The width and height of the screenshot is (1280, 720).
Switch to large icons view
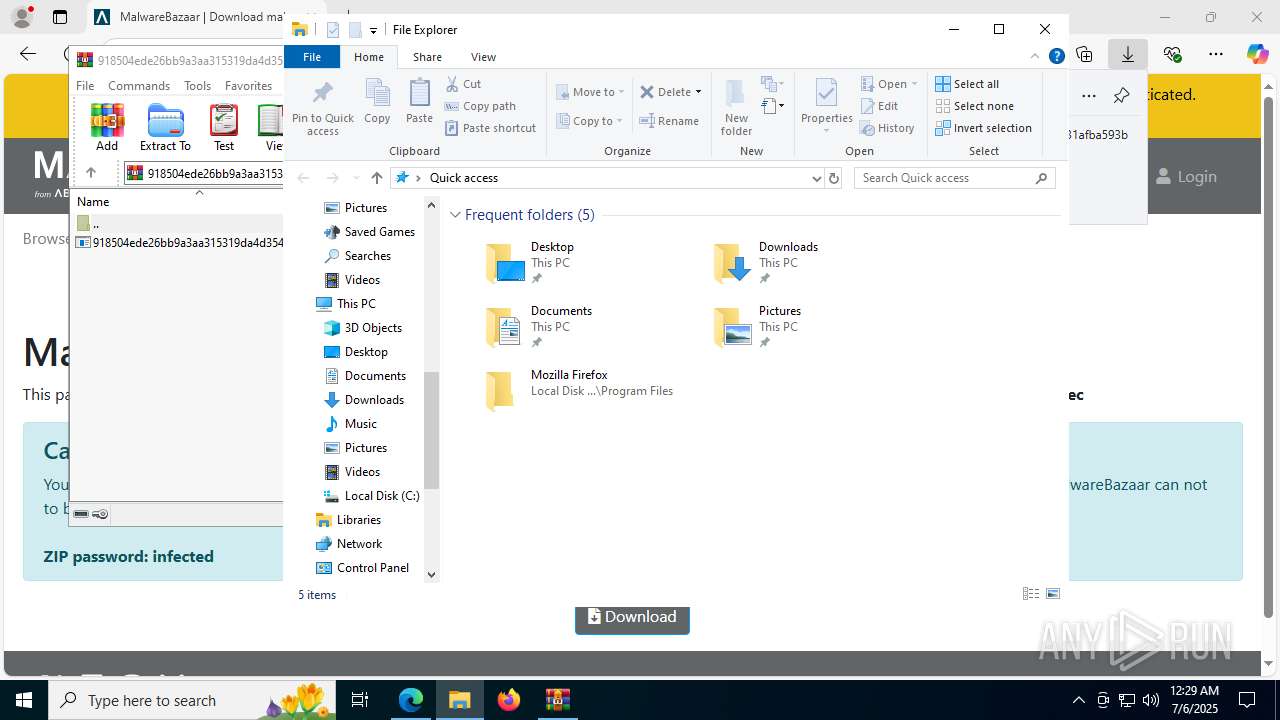click(x=1053, y=594)
